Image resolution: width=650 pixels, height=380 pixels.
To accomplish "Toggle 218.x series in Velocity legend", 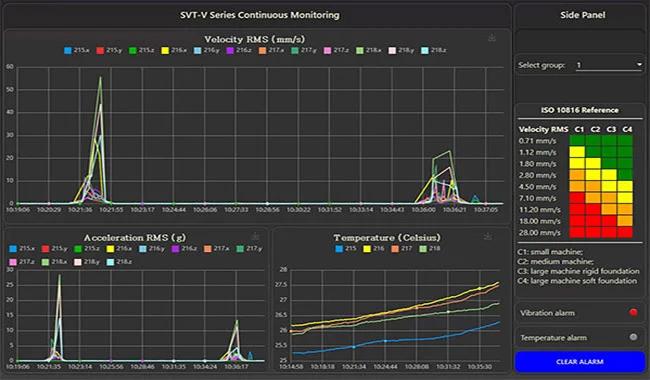I will (x=369, y=50).
